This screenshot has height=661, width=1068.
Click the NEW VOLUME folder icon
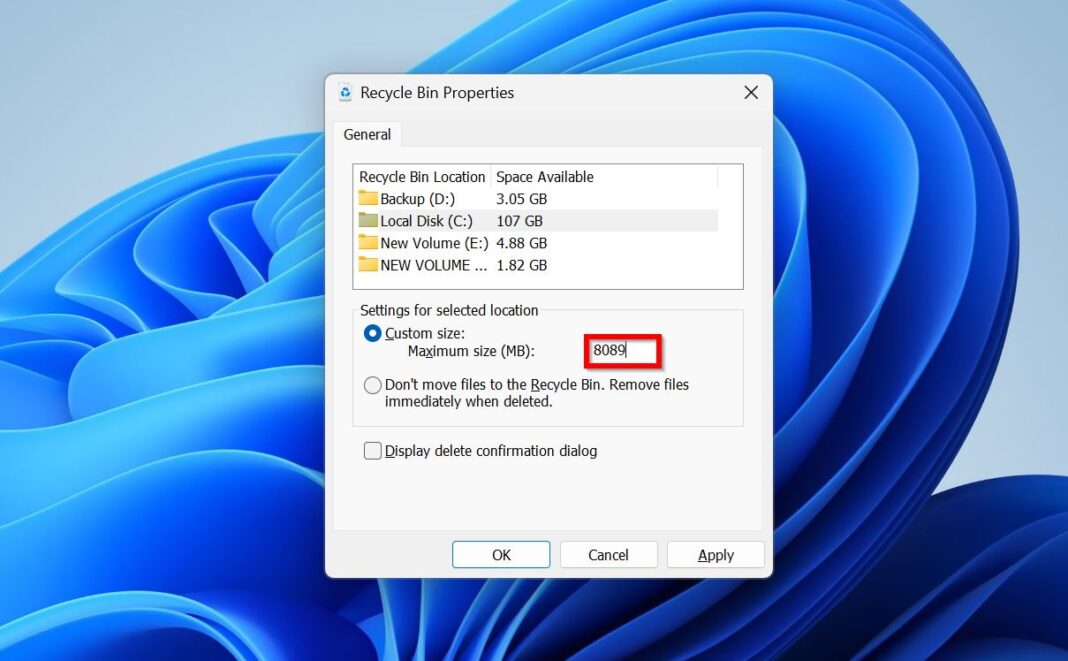tap(367, 265)
